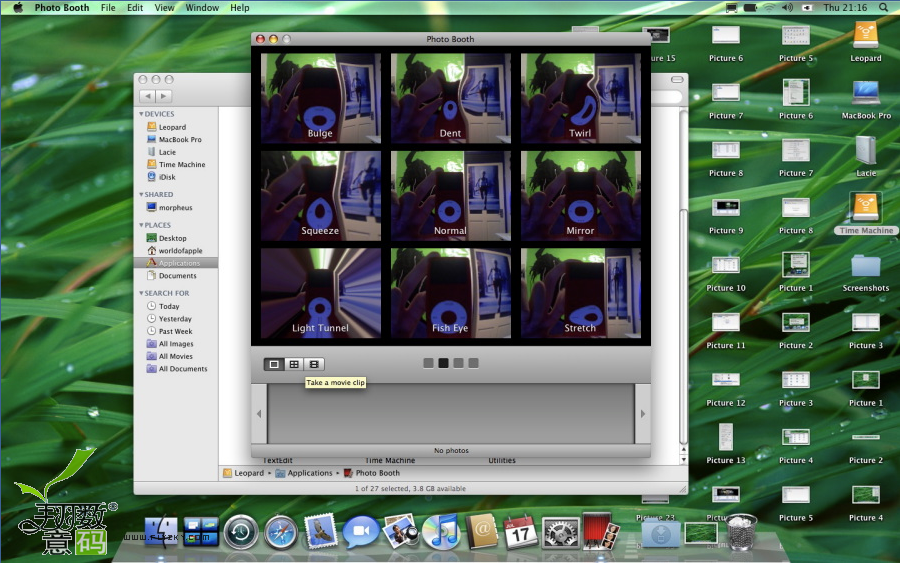Click Applications in the Finder path bar
Image resolution: width=900 pixels, height=563 pixels.
[304, 473]
